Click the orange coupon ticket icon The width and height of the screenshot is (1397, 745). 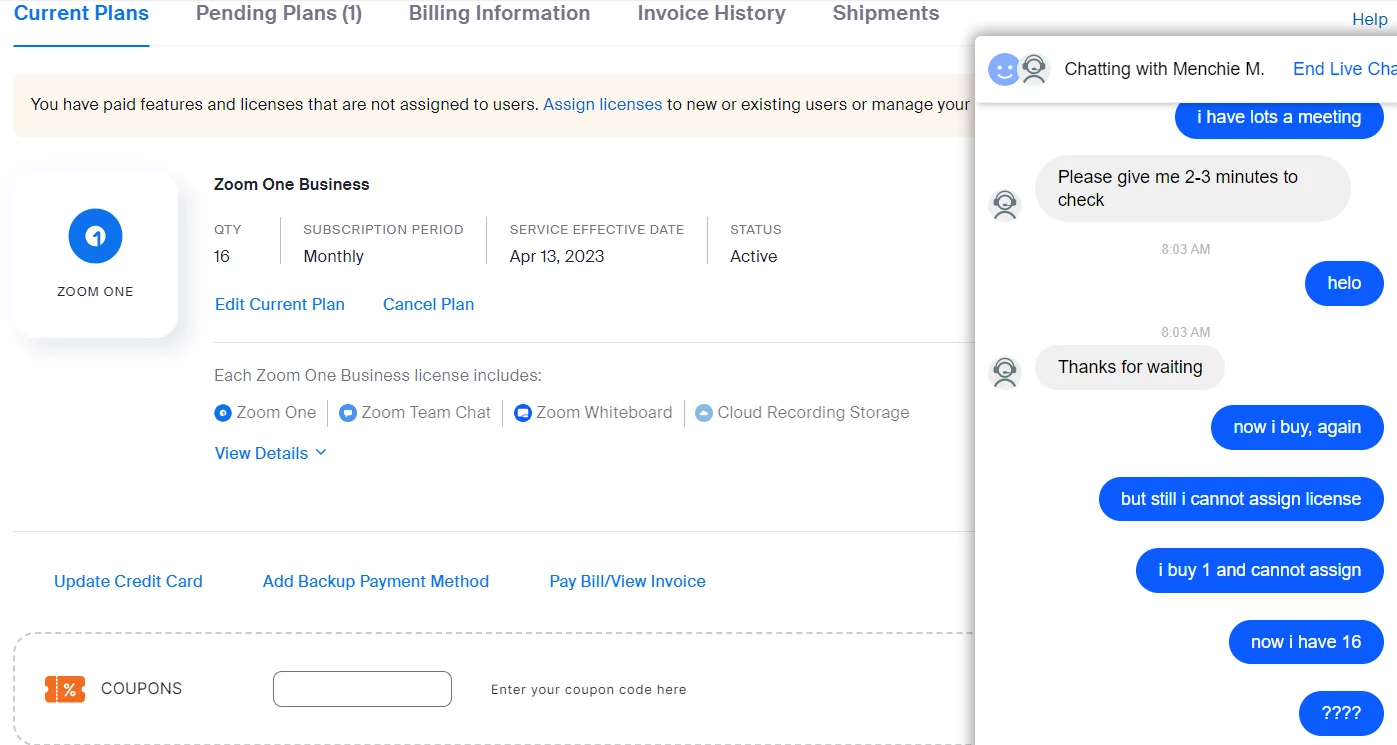(x=65, y=689)
